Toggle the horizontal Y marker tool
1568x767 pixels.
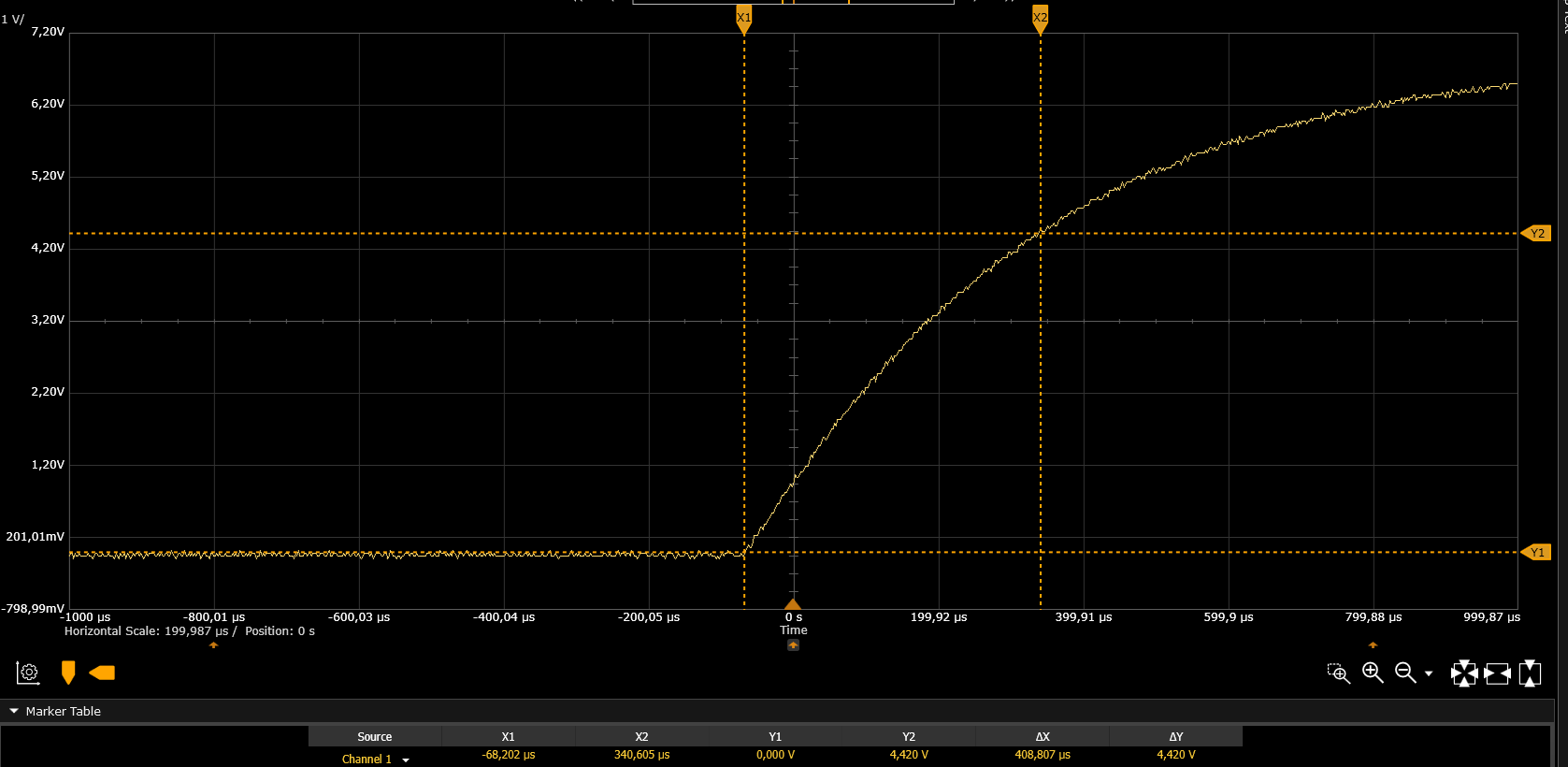[102, 673]
